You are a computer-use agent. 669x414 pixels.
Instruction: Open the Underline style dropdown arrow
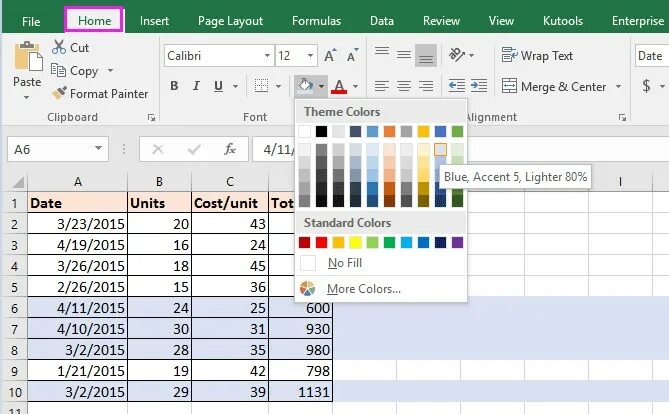click(x=236, y=86)
